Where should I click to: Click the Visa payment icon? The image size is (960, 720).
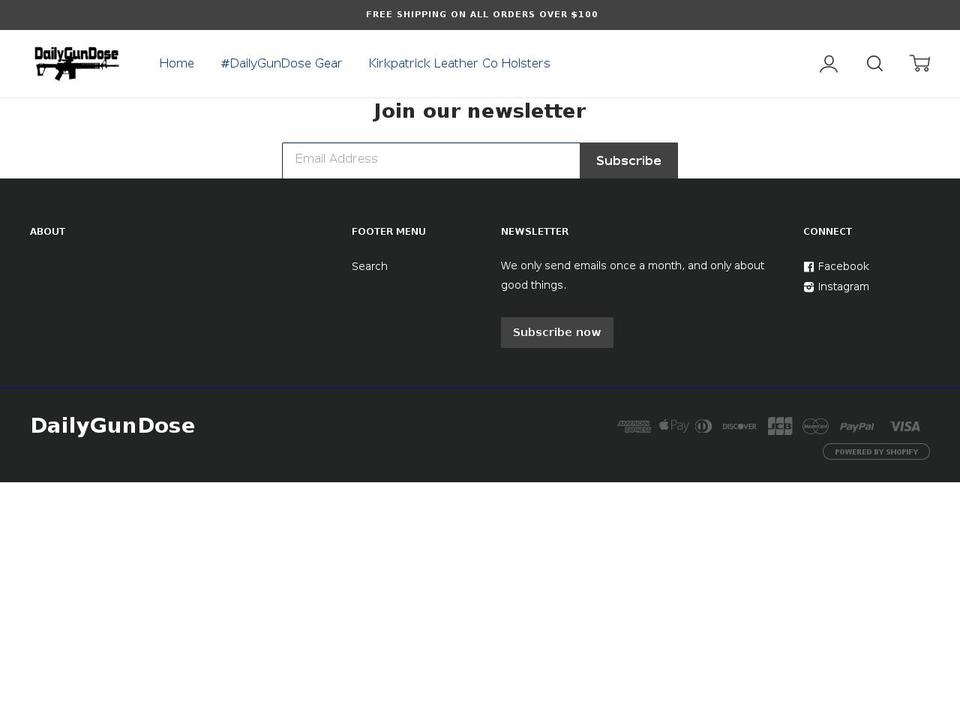(905, 427)
